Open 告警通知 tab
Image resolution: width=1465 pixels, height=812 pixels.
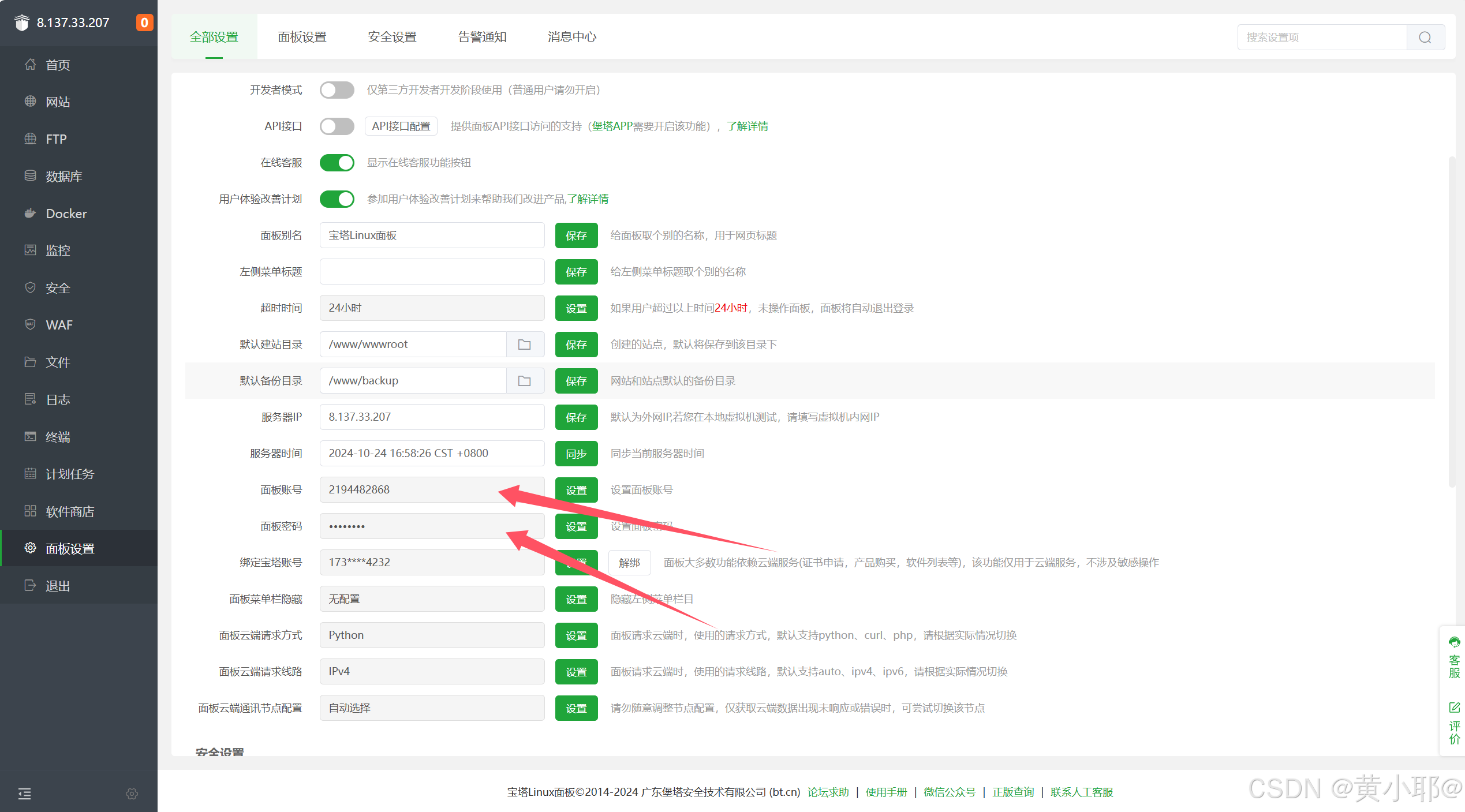coord(482,37)
